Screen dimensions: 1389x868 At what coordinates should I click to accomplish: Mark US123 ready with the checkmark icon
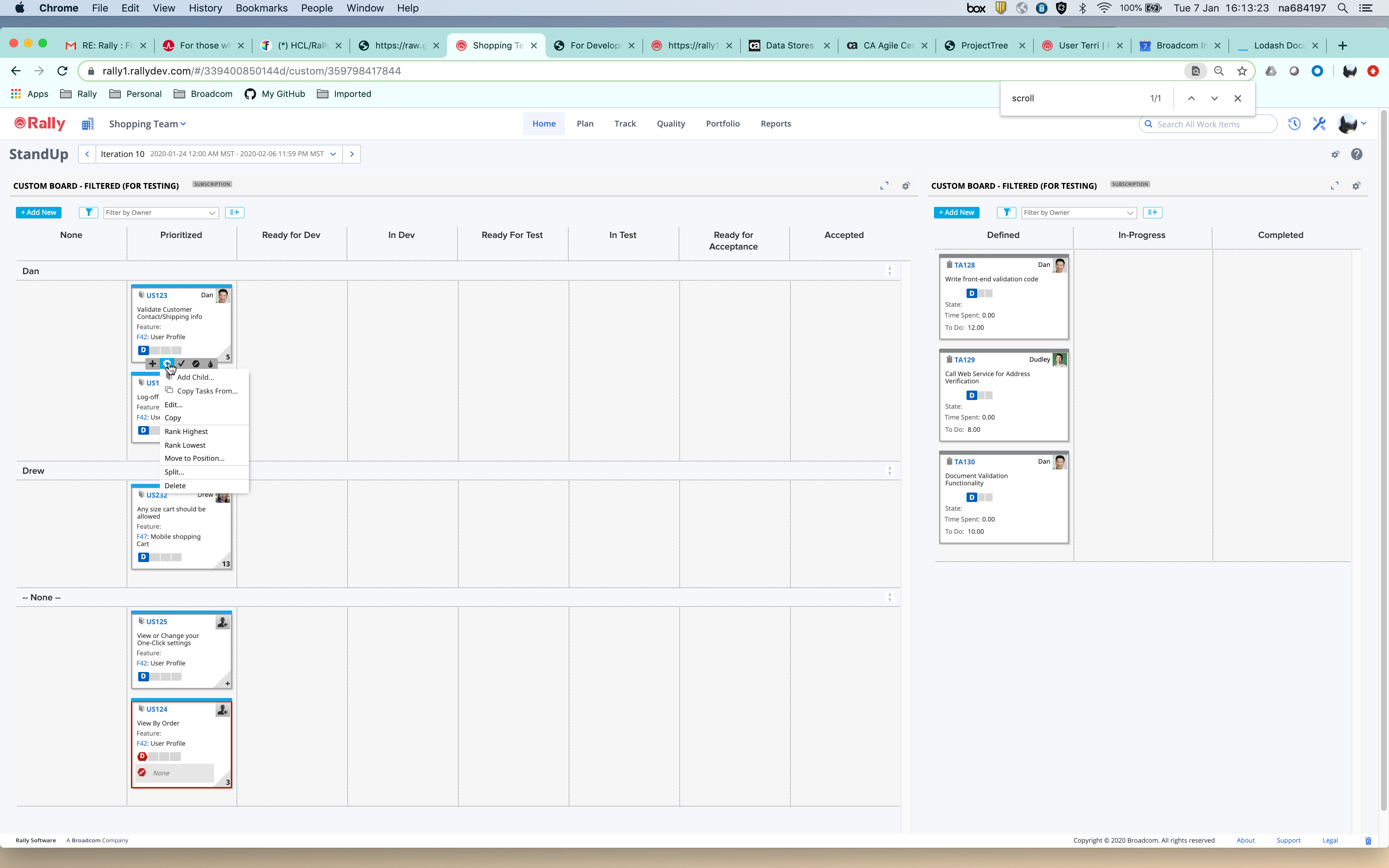pyautogui.click(x=181, y=364)
